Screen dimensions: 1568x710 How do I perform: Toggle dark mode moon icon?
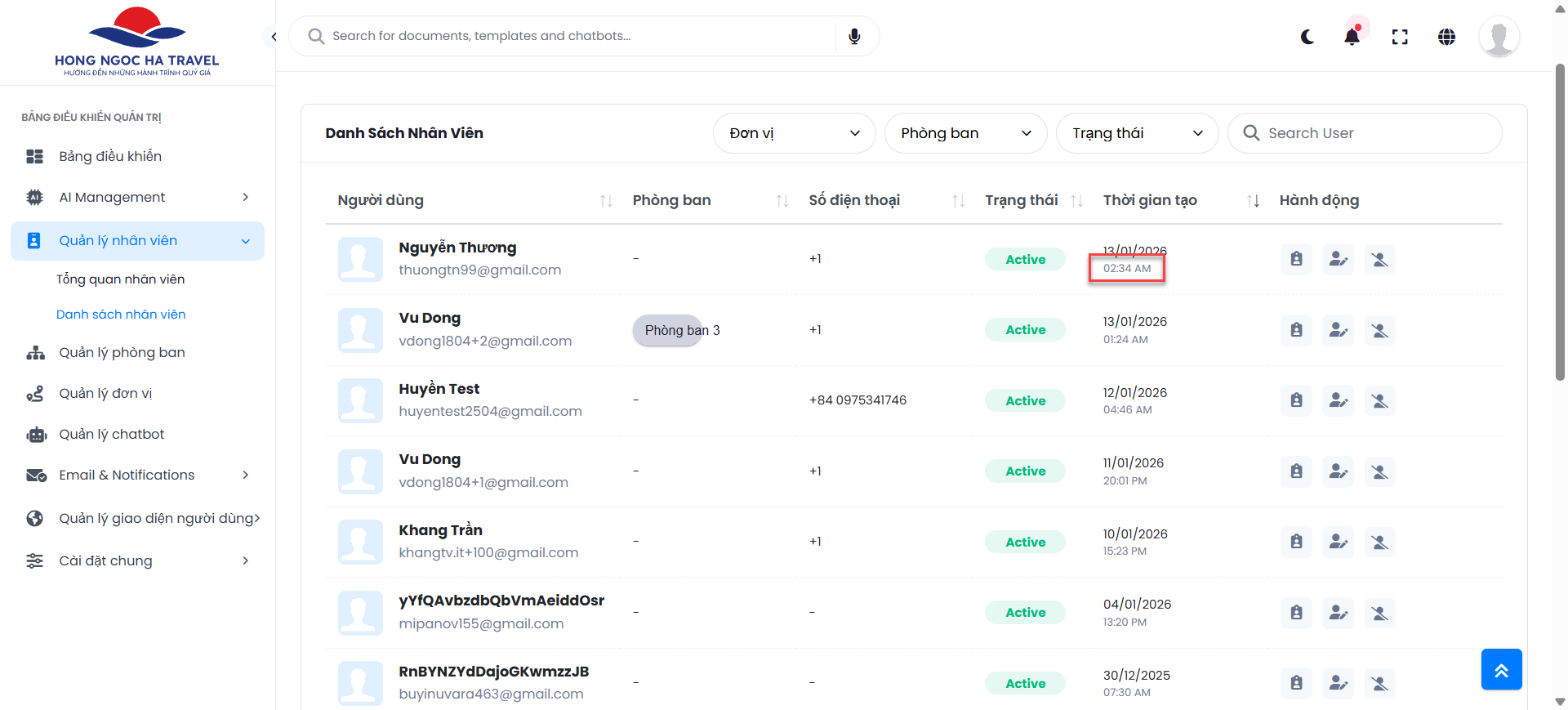[1307, 37]
